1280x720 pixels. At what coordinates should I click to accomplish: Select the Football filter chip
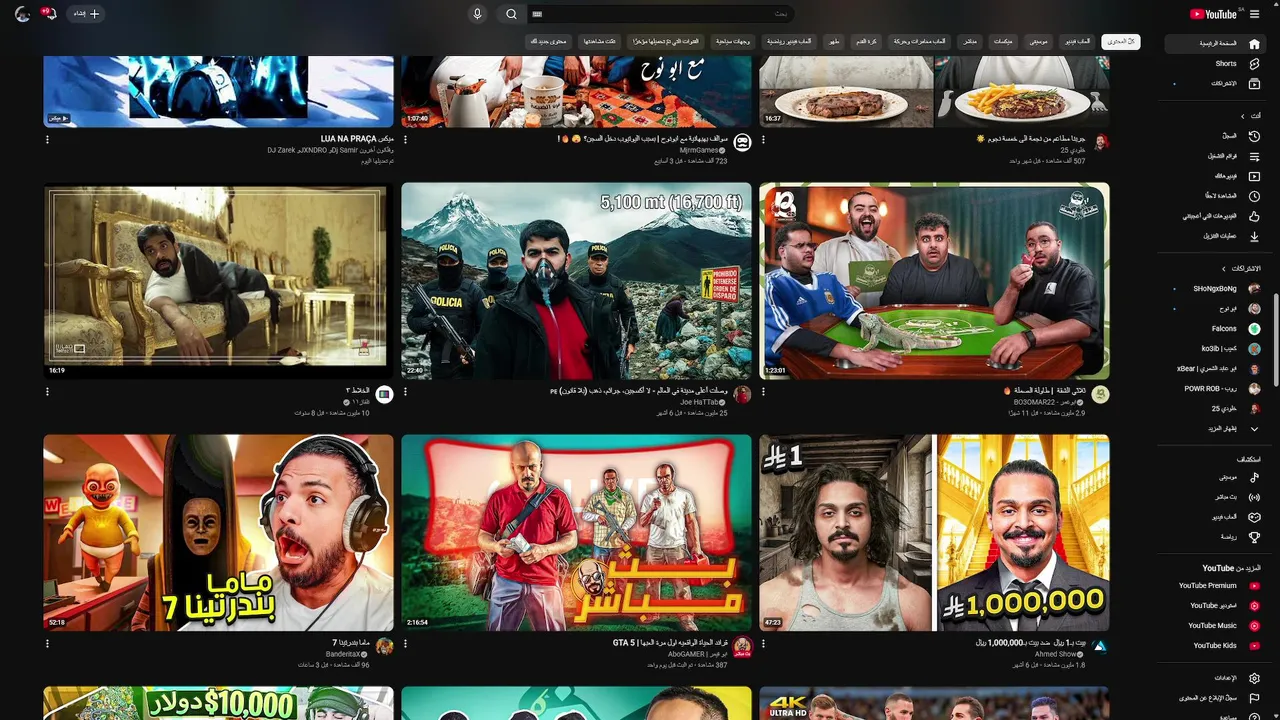tap(866, 42)
